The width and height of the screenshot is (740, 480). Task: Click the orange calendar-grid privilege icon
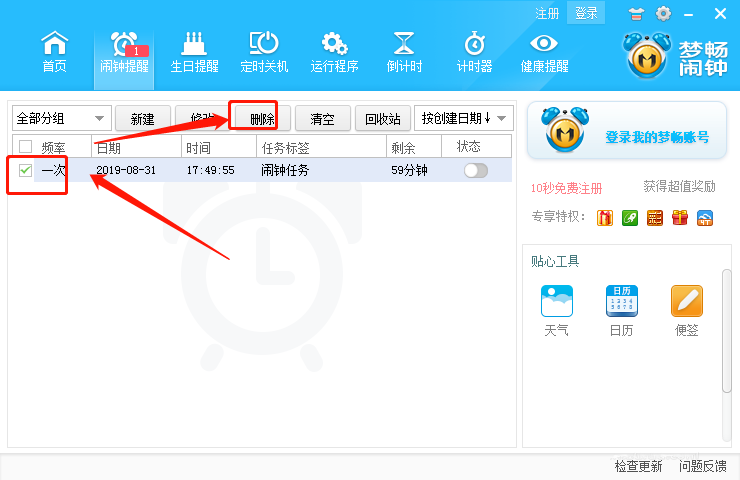point(655,218)
